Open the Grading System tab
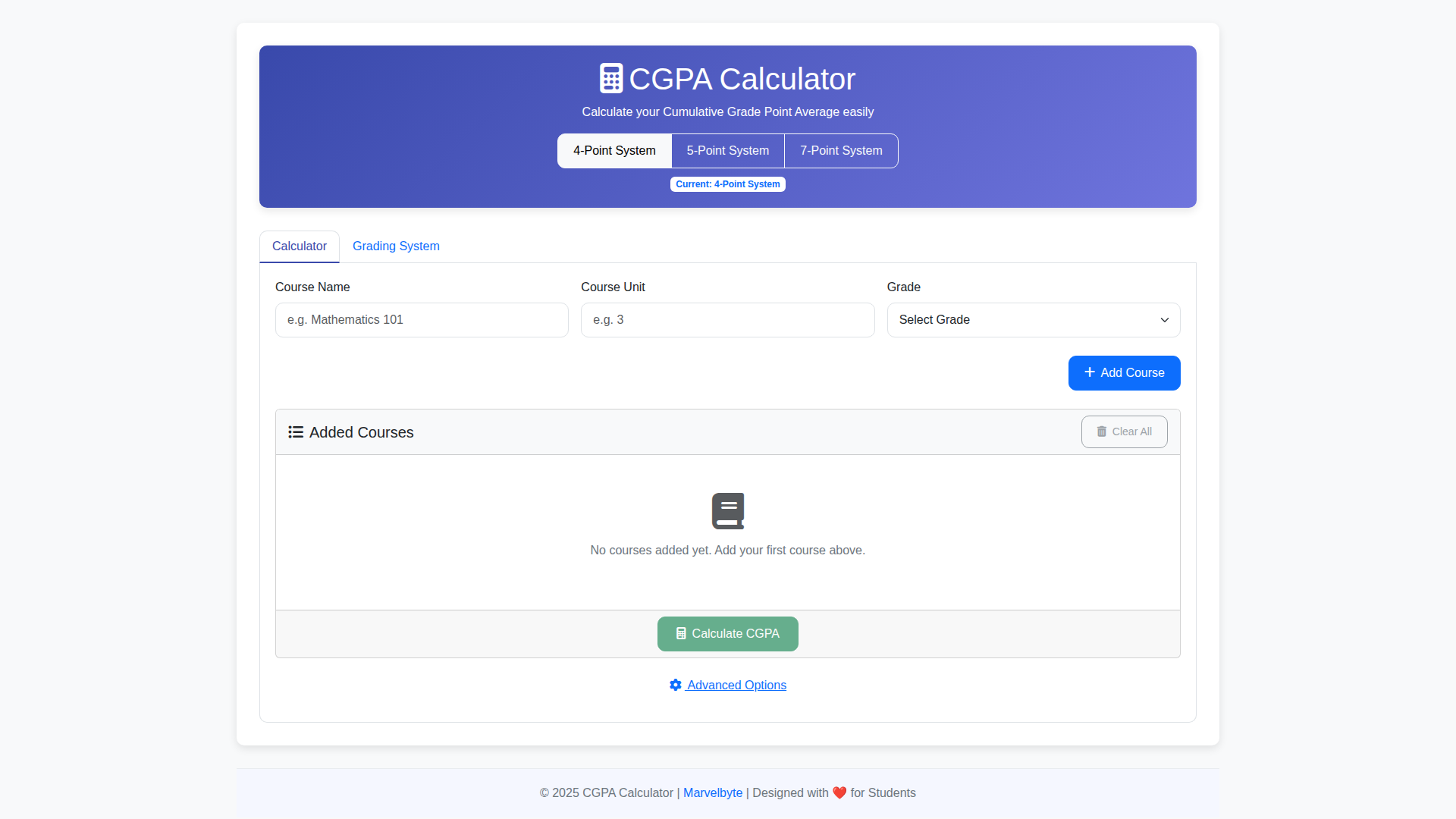 [396, 246]
